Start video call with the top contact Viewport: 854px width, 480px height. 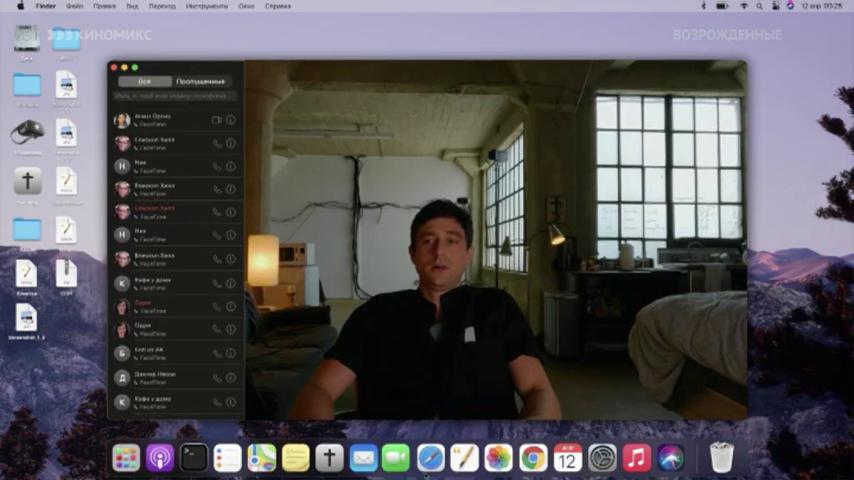tap(216, 120)
